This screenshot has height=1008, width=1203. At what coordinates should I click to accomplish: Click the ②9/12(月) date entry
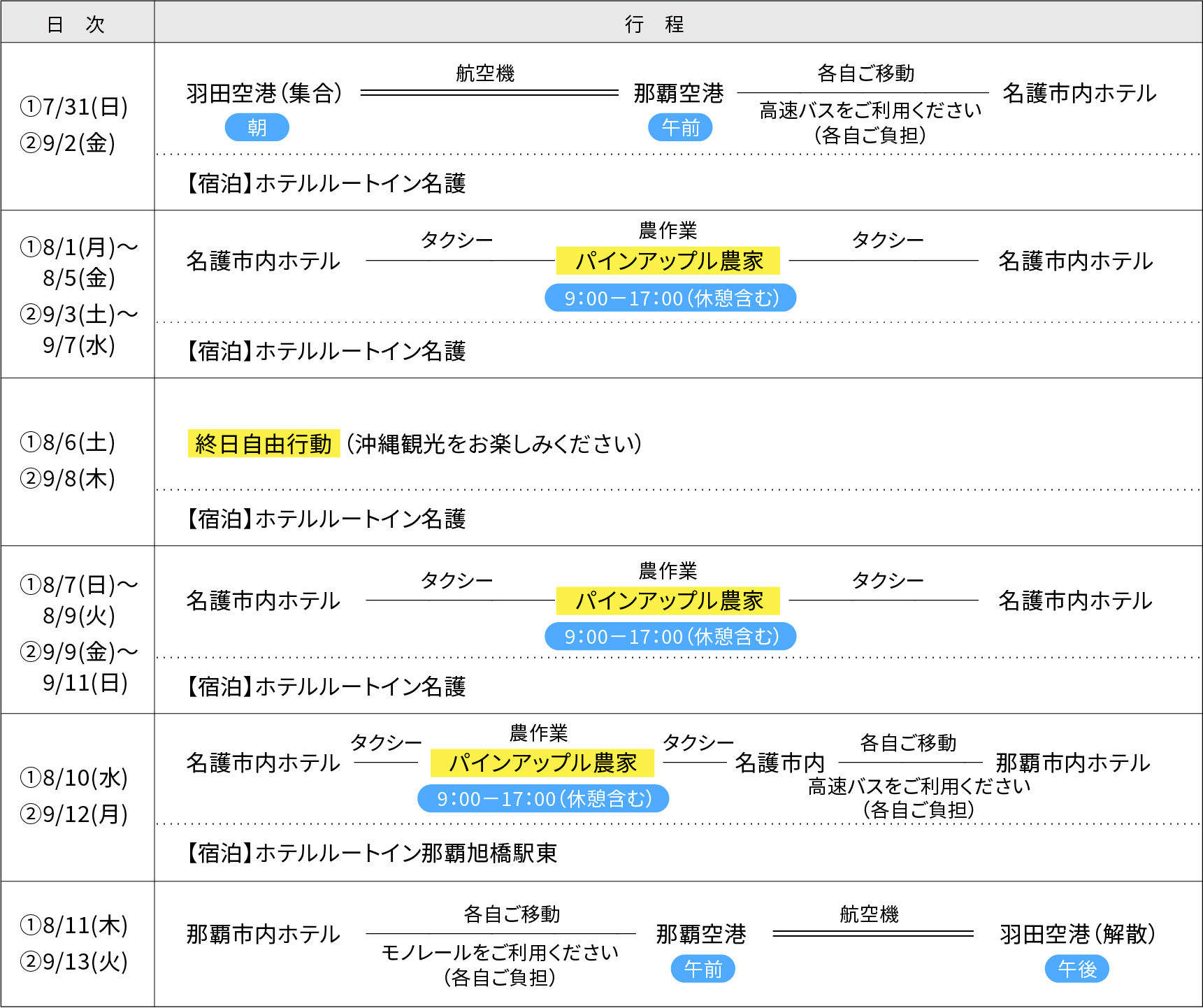[74, 814]
